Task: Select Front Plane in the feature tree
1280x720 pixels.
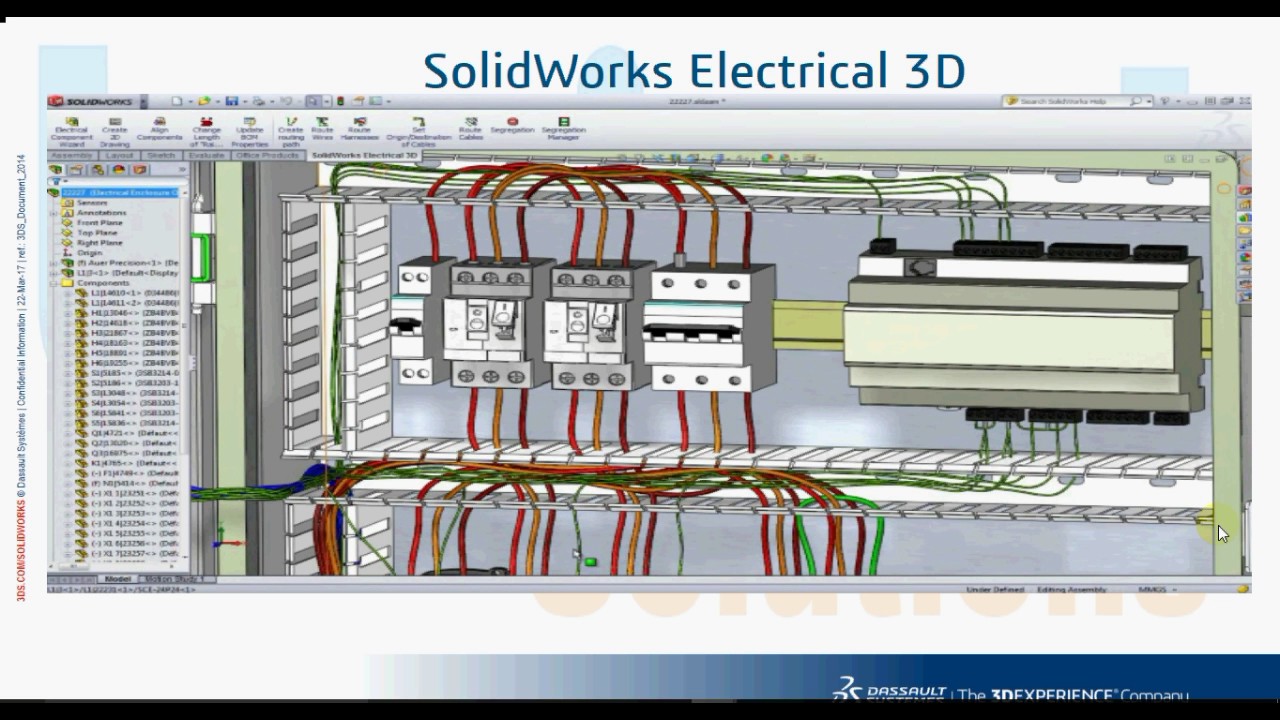Action: [98, 223]
